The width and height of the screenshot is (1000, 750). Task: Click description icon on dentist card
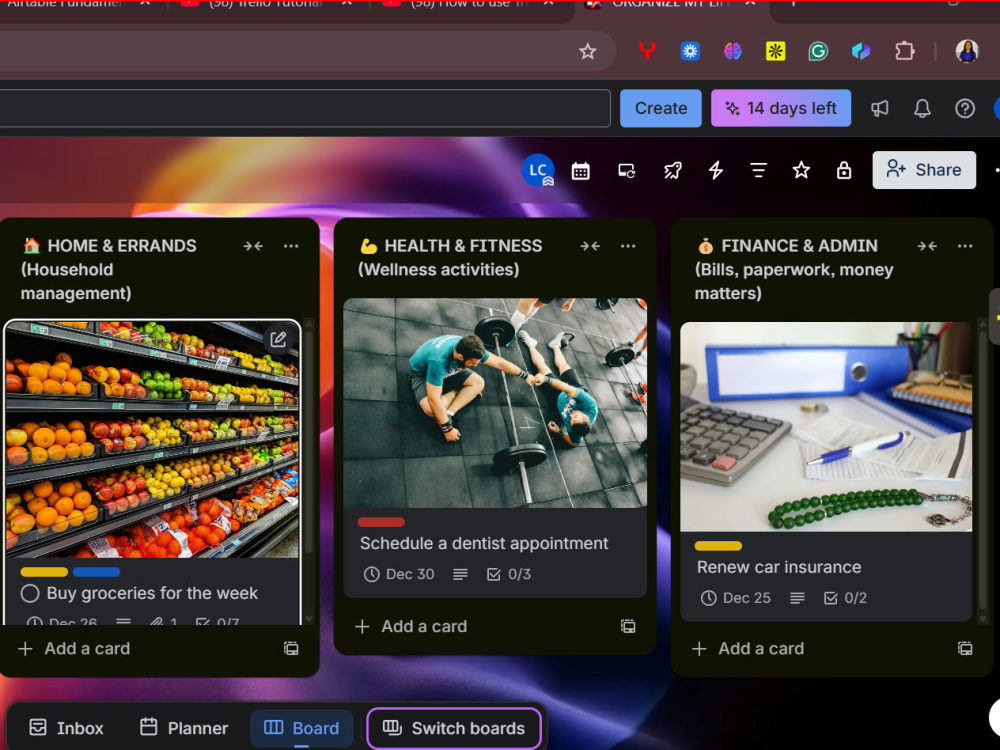460,575
